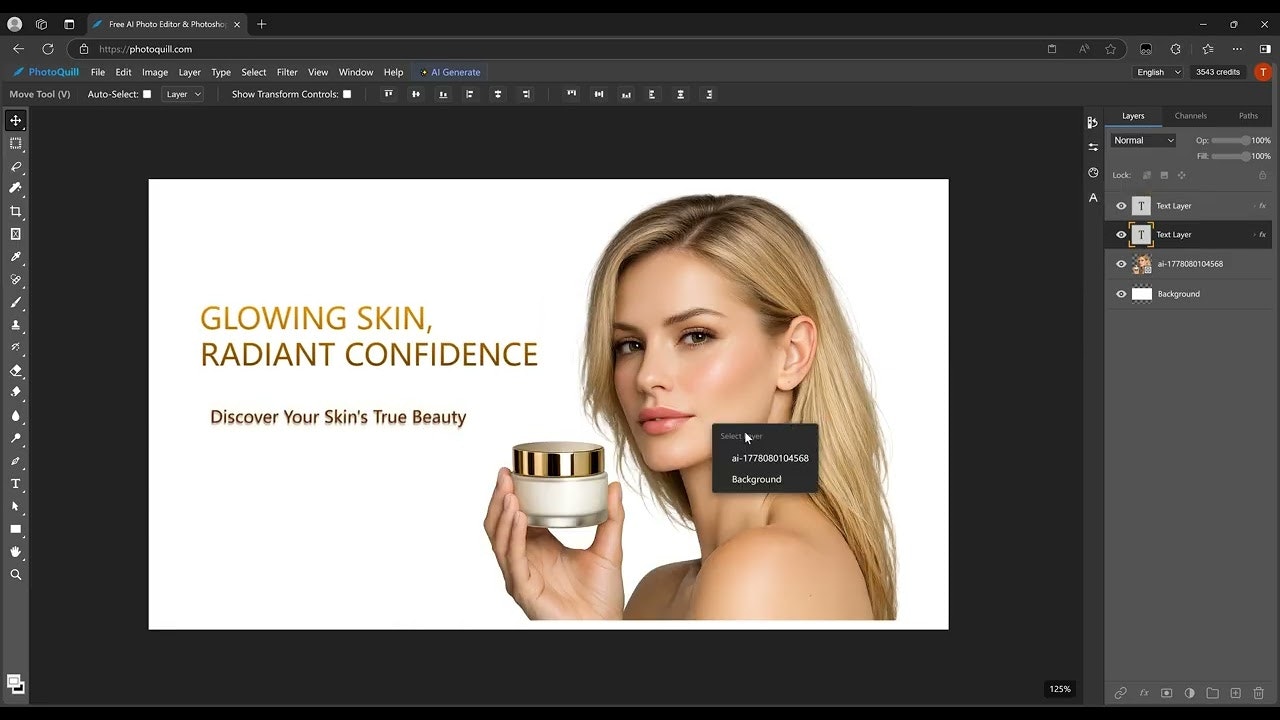Click the PhotoQuill logo

point(46,72)
